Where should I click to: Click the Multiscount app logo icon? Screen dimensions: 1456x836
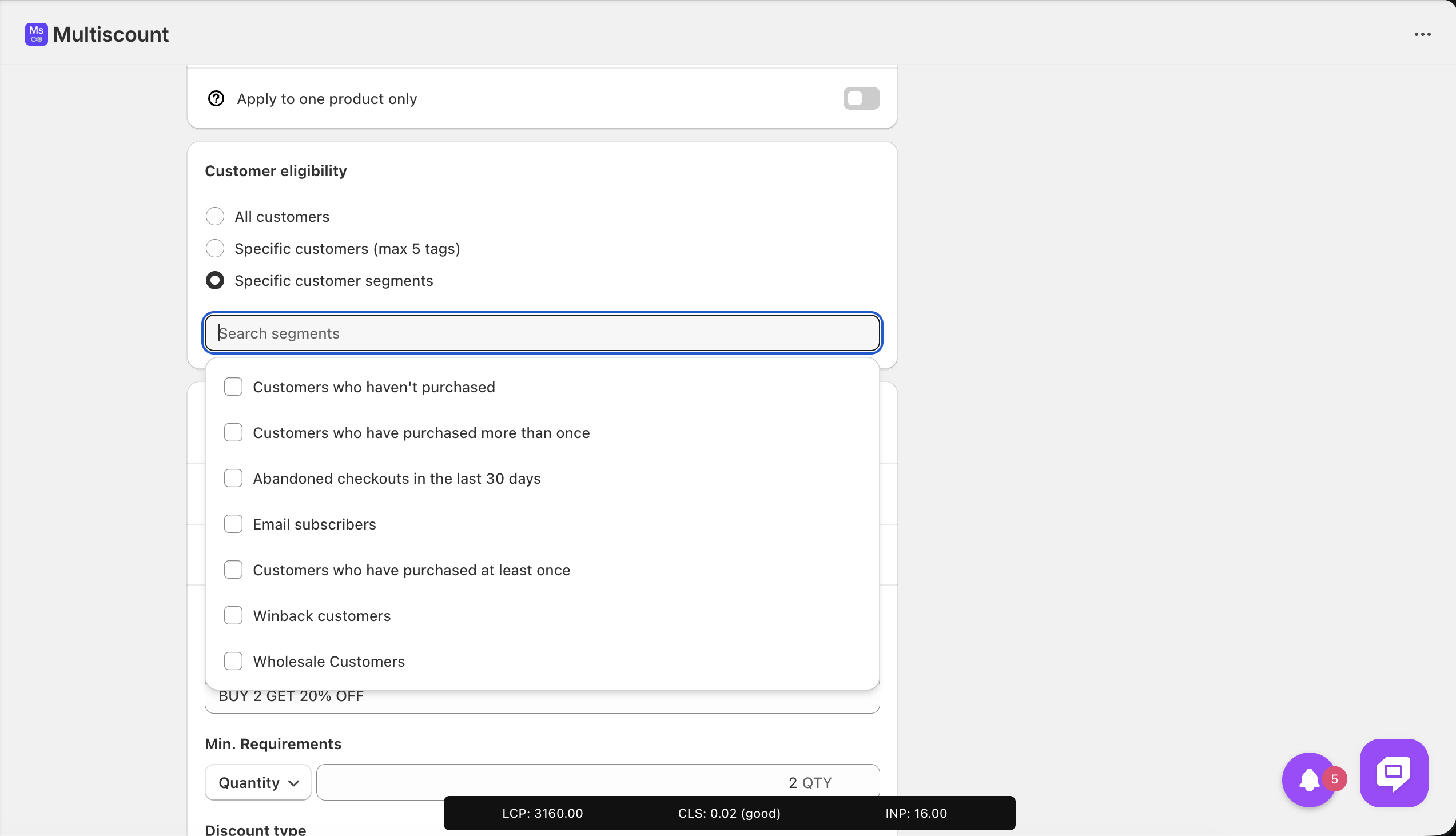pyautogui.click(x=36, y=34)
